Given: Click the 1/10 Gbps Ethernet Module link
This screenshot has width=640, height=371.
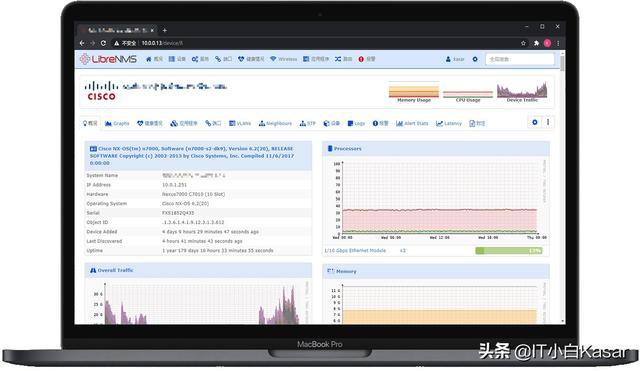Looking at the screenshot, I should click(x=355, y=251).
